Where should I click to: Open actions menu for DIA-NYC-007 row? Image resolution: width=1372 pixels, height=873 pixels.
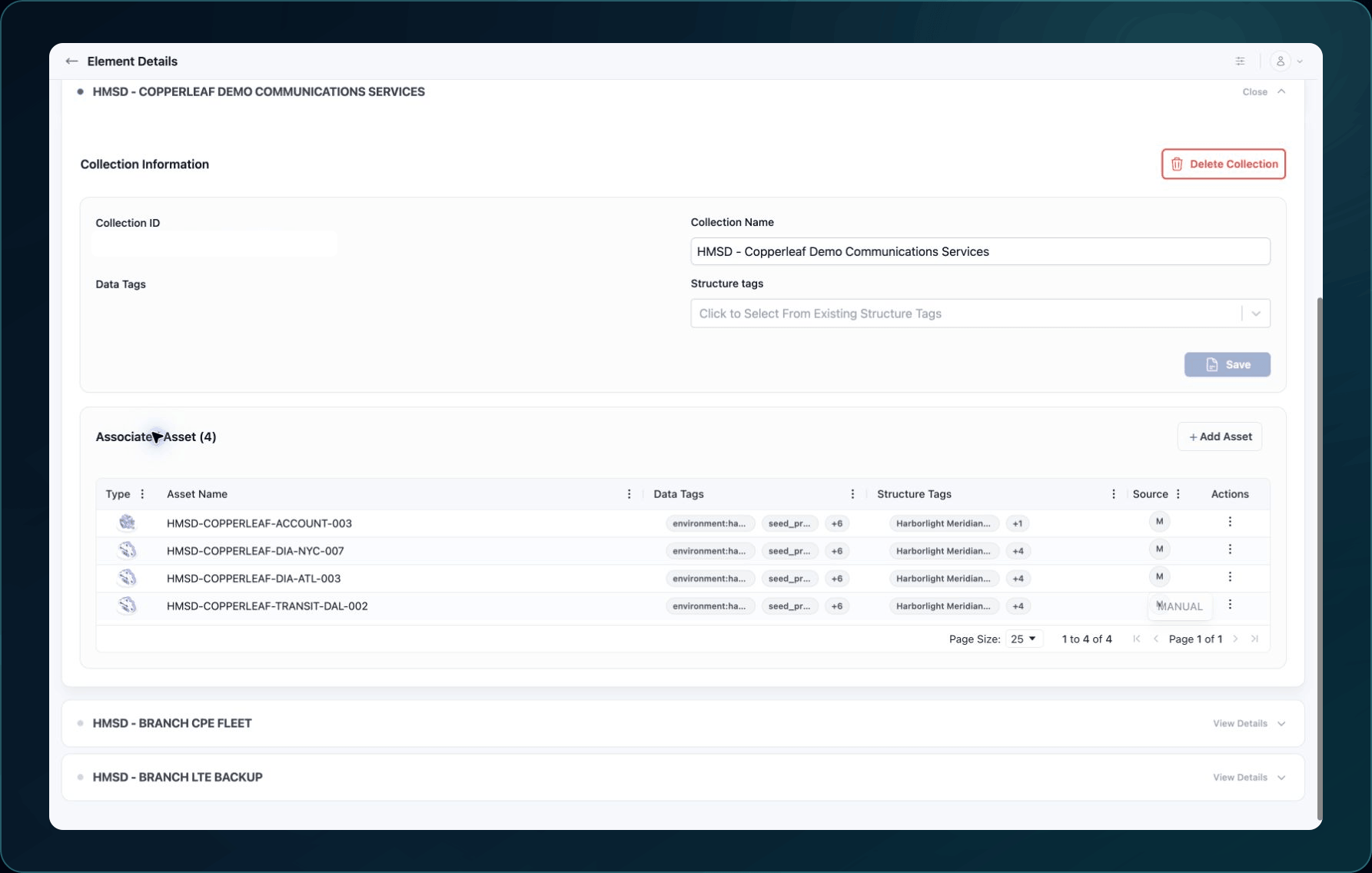pos(1230,549)
